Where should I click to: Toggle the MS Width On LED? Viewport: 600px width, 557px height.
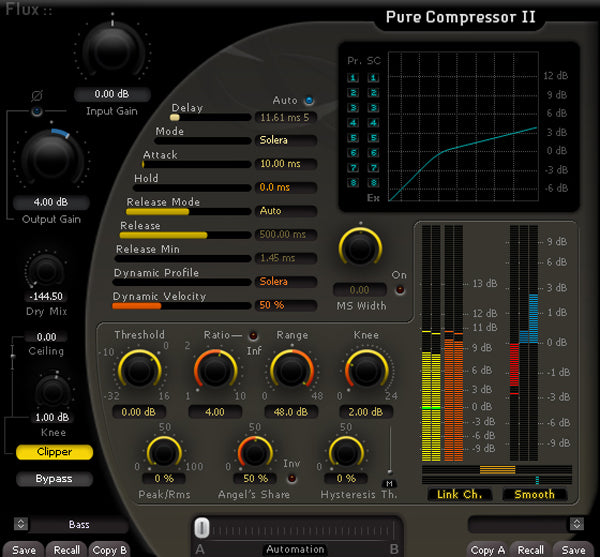point(400,289)
